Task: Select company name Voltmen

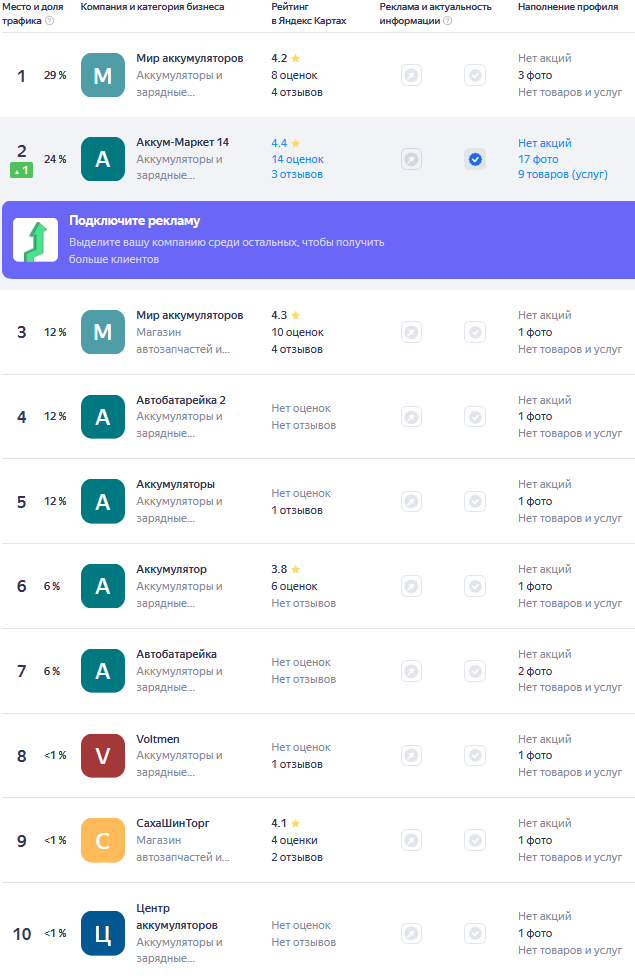Action: point(158,739)
